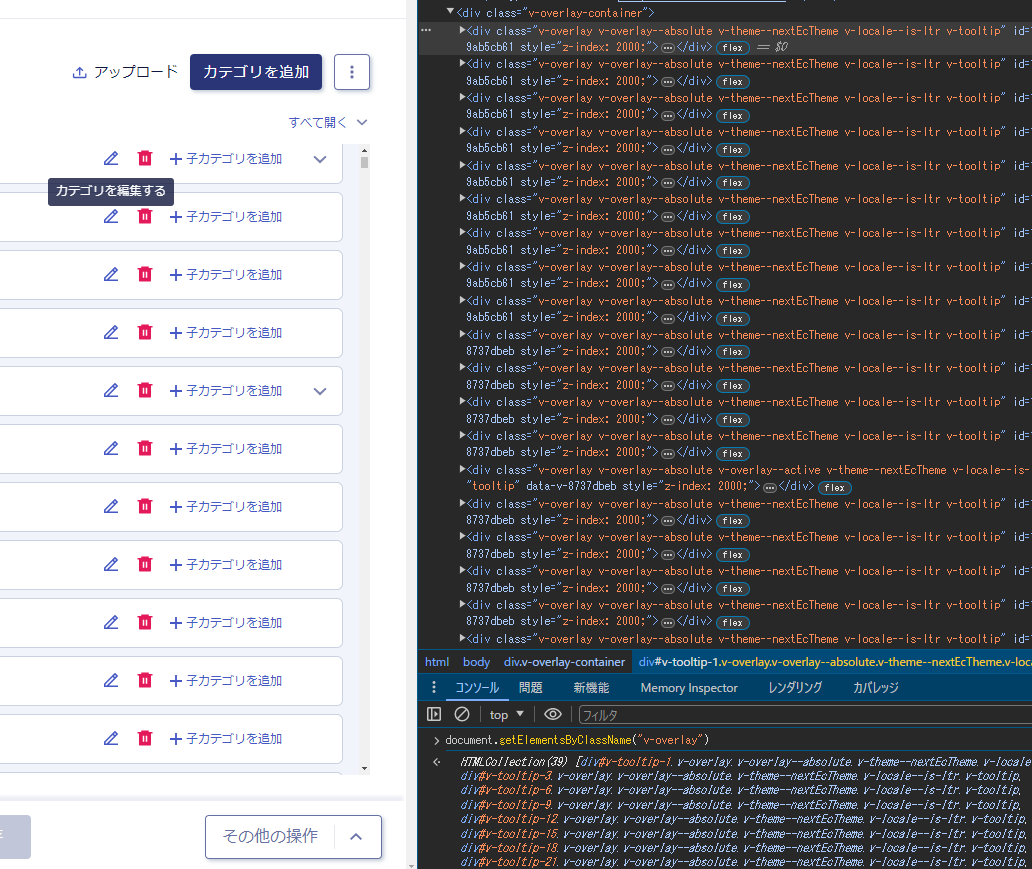Click the div#v-tooltip-18 console result link
The height and width of the screenshot is (869, 1032).
click(509, 848)
